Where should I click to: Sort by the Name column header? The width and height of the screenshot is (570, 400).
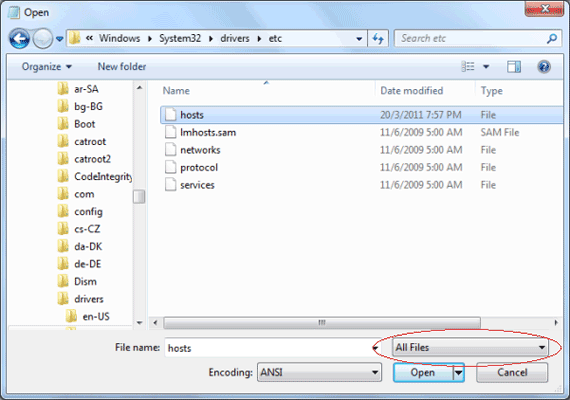[x=176, y=91]
